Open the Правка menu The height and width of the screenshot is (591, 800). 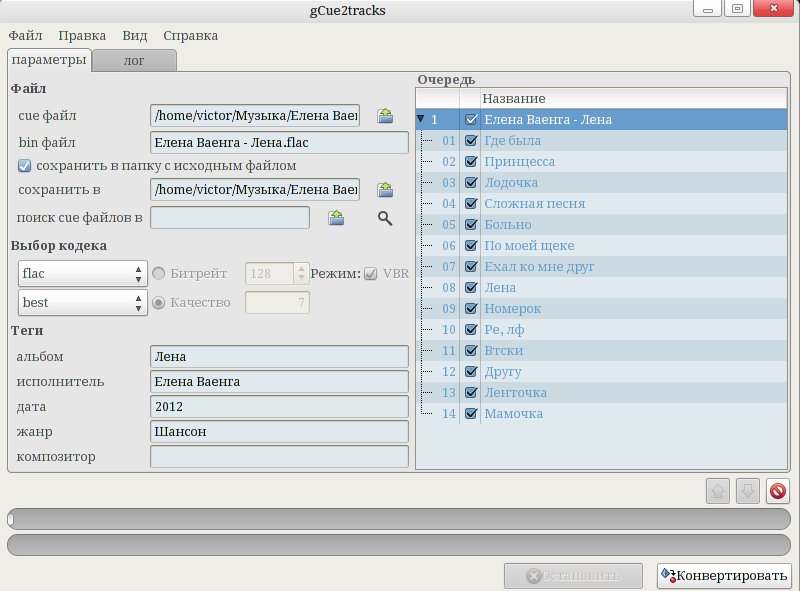82,36
